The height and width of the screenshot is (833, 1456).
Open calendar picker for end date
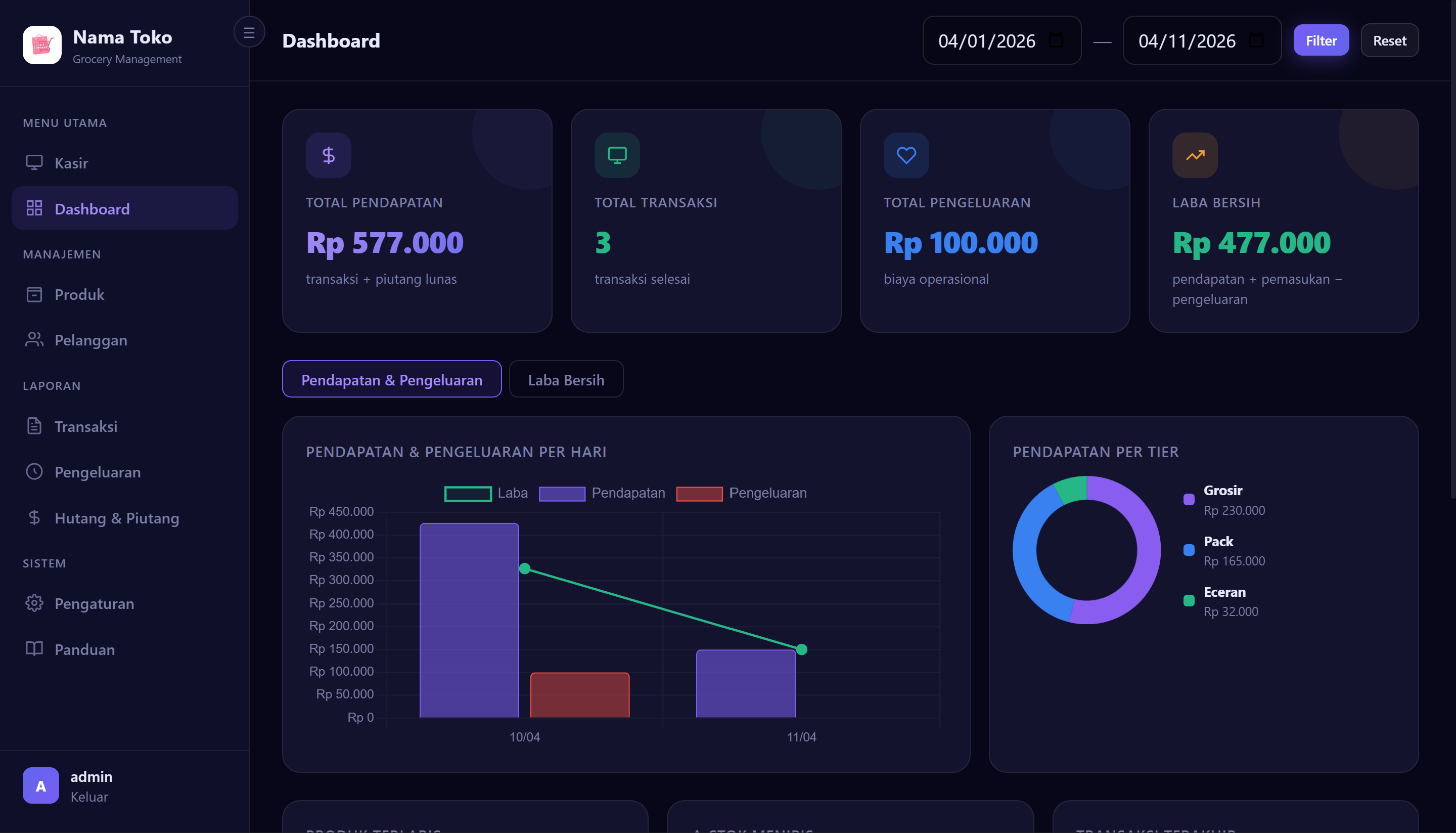pos(1256,40)
